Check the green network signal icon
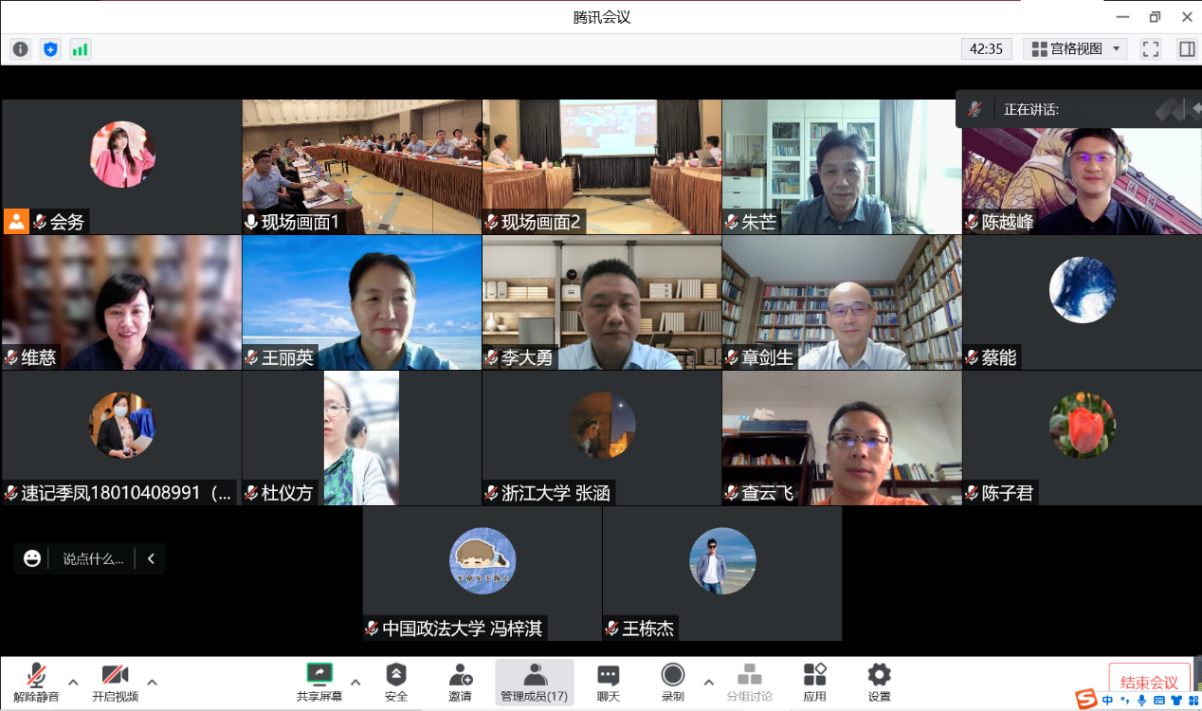Viewport: 1202px width, 711px height. tap(80, 49)
